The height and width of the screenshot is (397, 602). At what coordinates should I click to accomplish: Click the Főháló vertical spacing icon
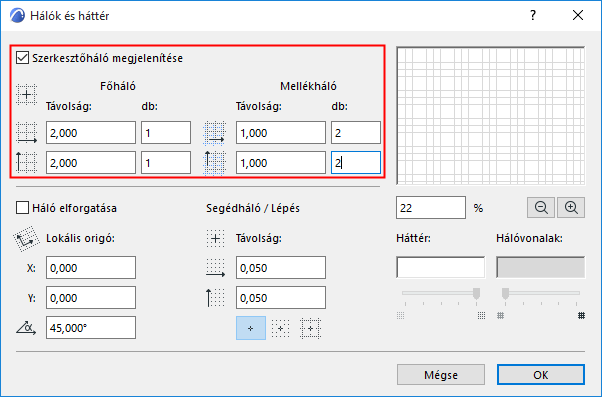coord(26,162)
